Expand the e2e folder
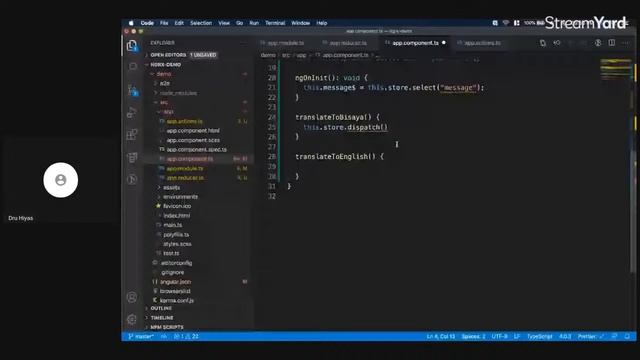Screen dimensions: 640x360 point(164,83)
